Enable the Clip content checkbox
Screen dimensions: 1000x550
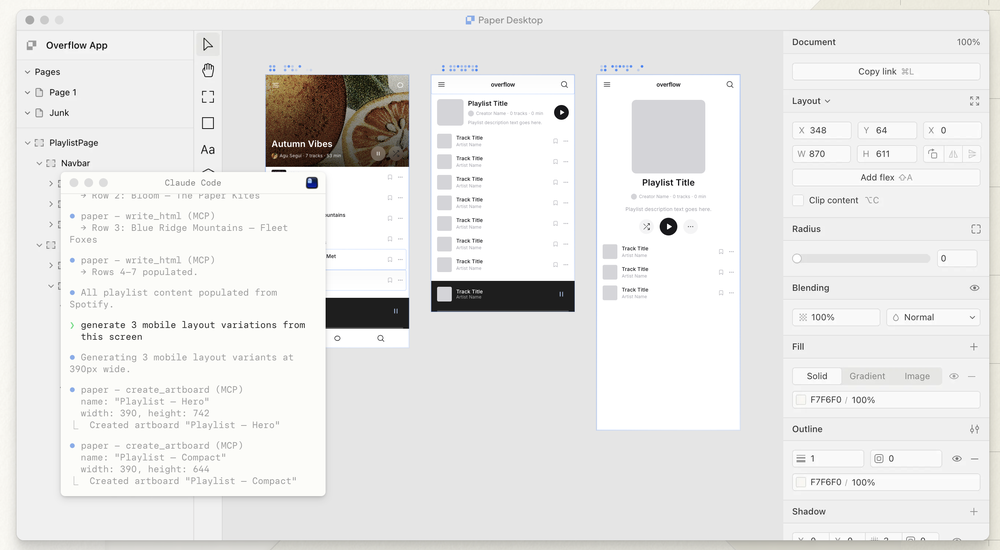pos(798,200)
